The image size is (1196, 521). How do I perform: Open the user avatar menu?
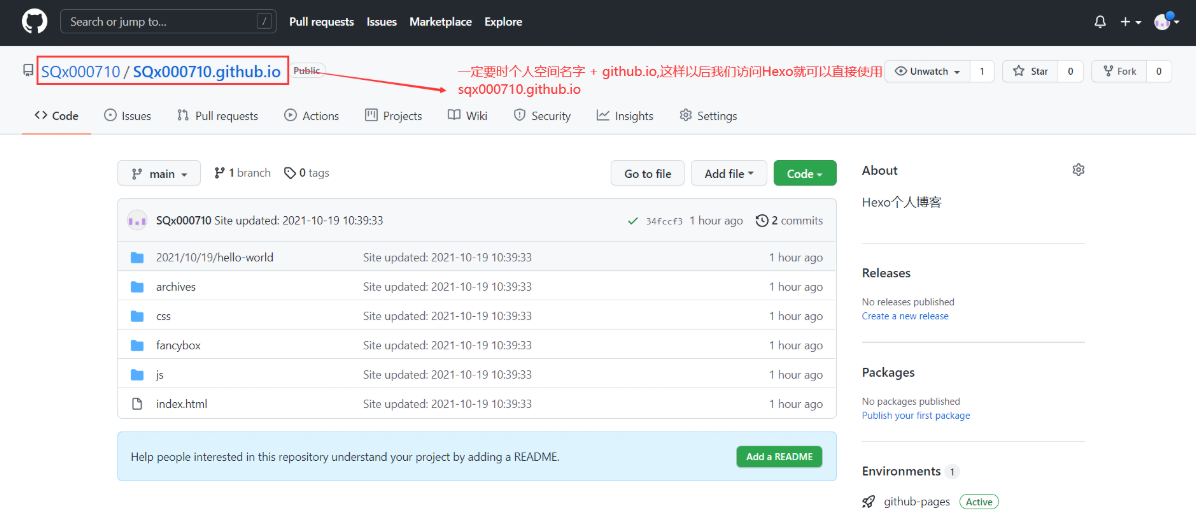click(x=1164, y=21)
